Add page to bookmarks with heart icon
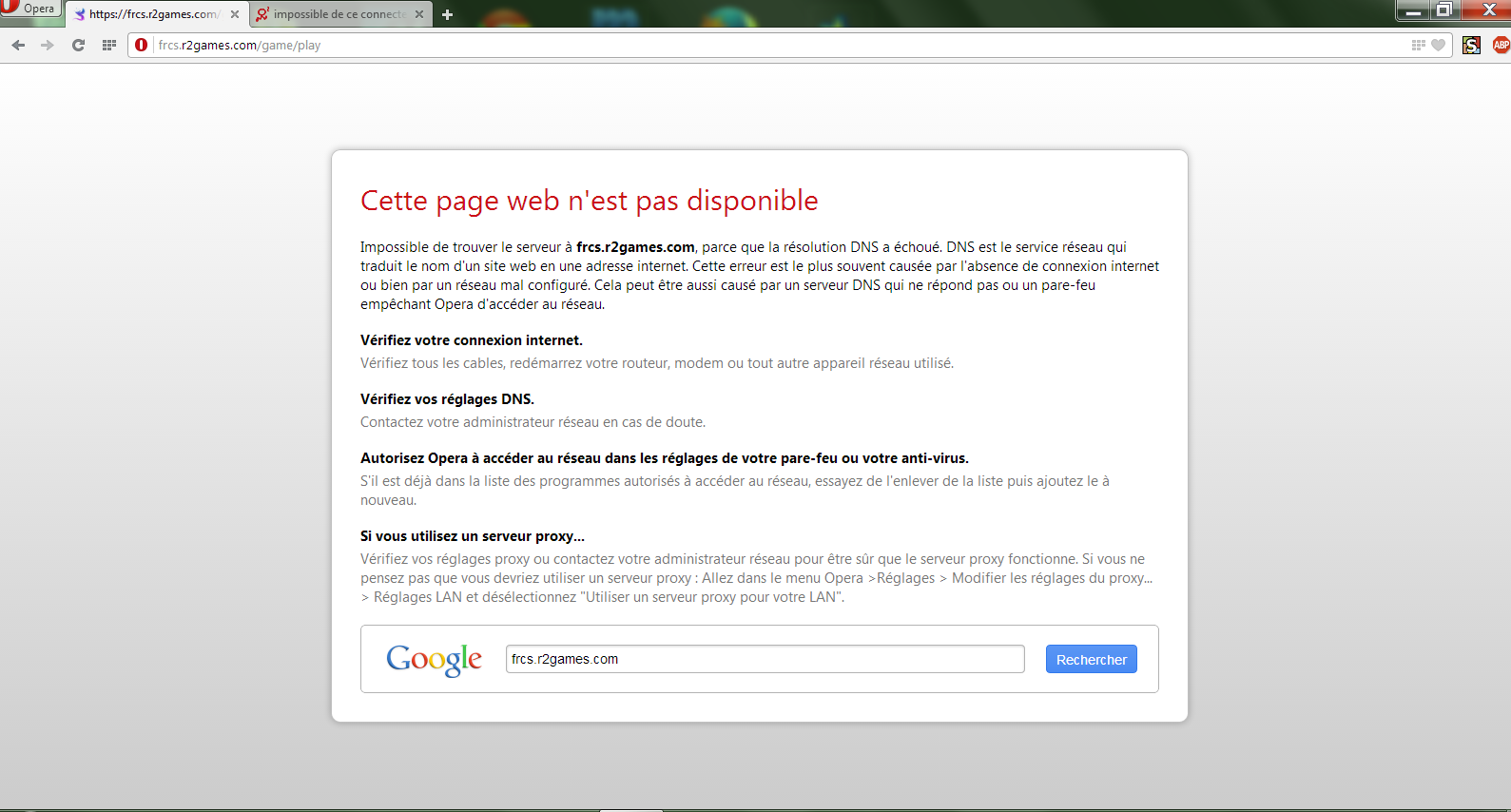 point(1438,45)
